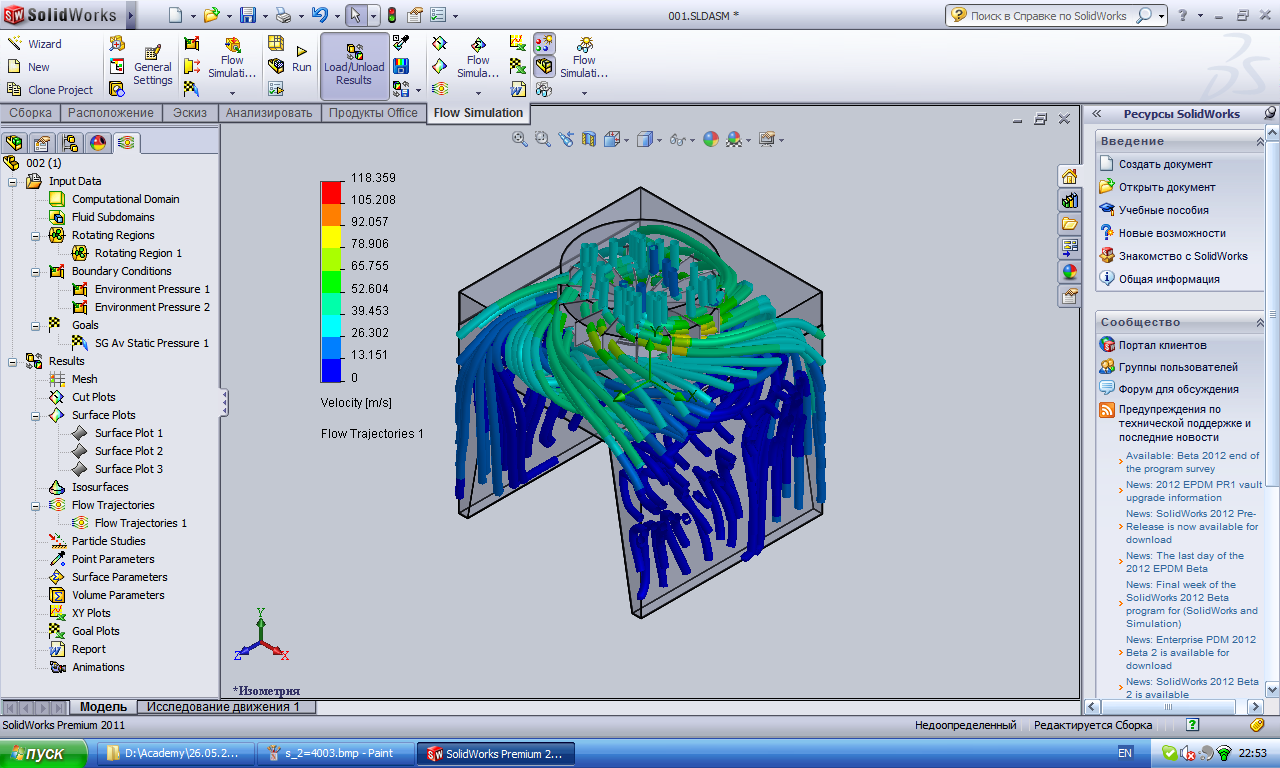Click the Создать документ link
Viewport: 1280px width, 768px height.
tap(1165, 164)
